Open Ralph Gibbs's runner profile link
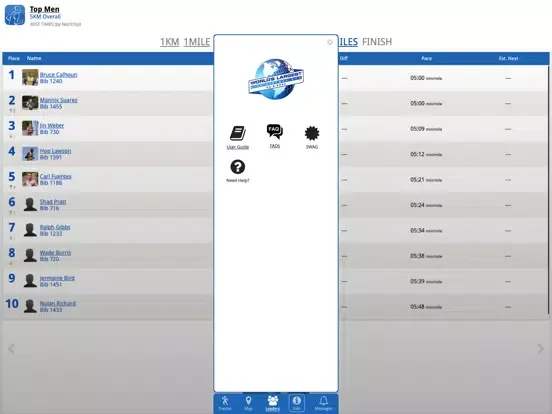This screenshot has height=414, width=552. [x=55, y=227]
